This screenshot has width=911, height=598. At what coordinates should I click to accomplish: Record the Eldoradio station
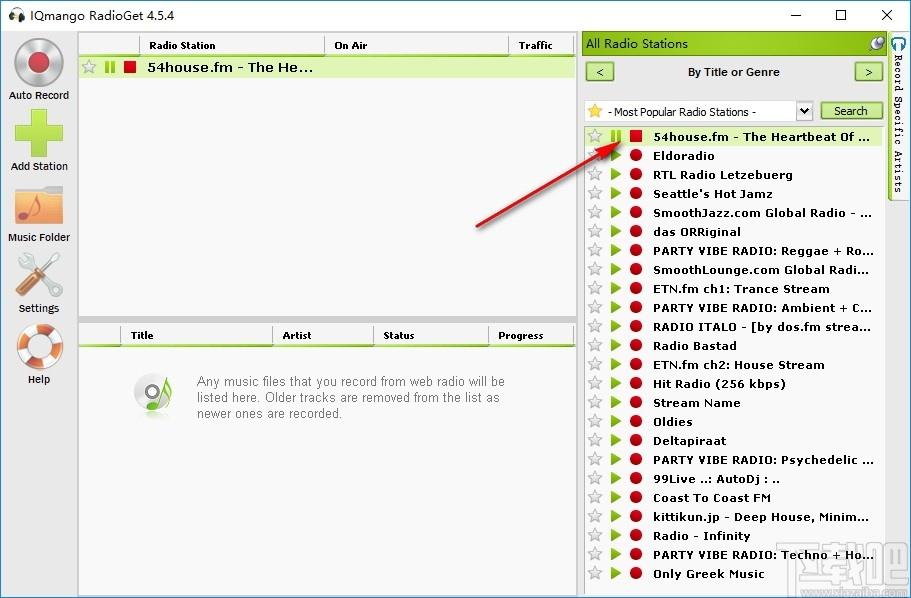[636, 156]
